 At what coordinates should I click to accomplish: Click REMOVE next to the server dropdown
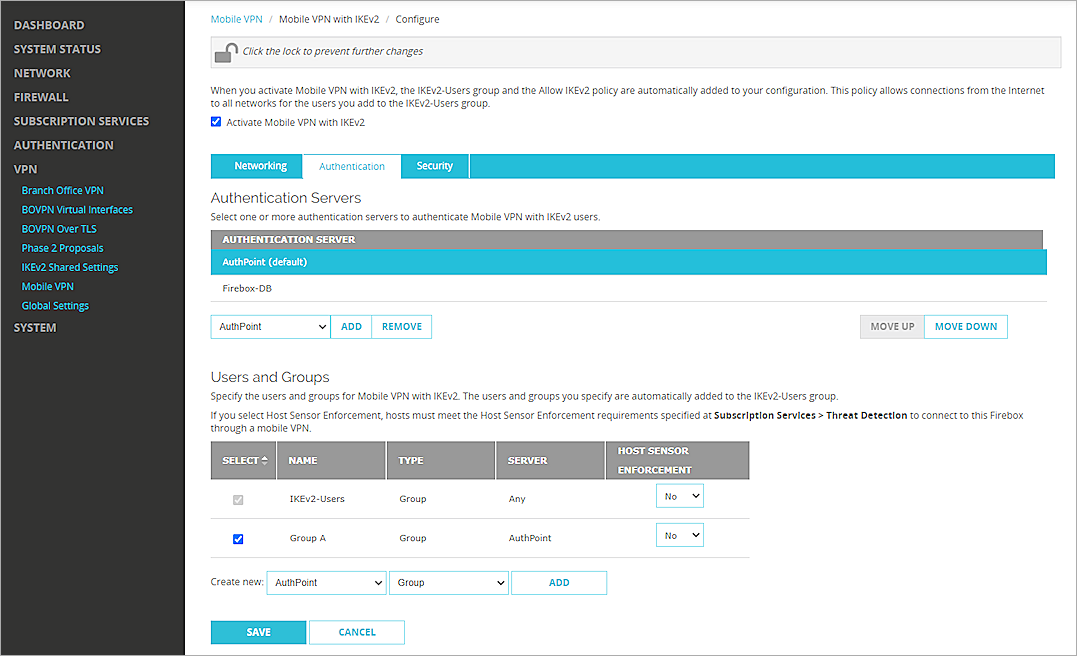tap(401, 326)
